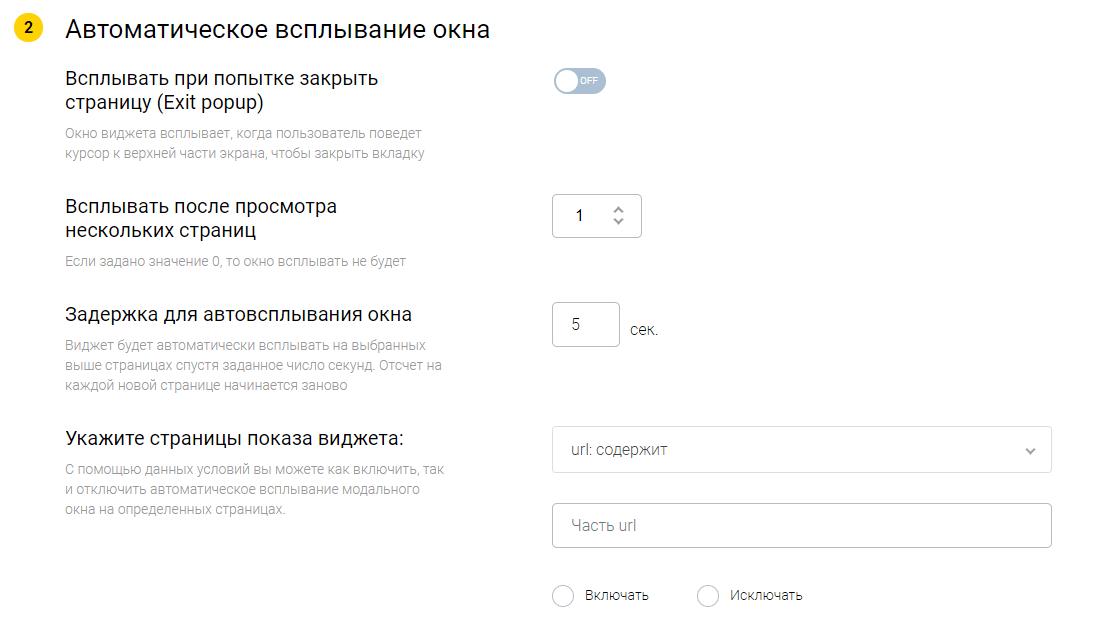1100x643 pixels.
Task: Click the "Автоматическое всплывание окна" heading
Action: tap(277, 29)
